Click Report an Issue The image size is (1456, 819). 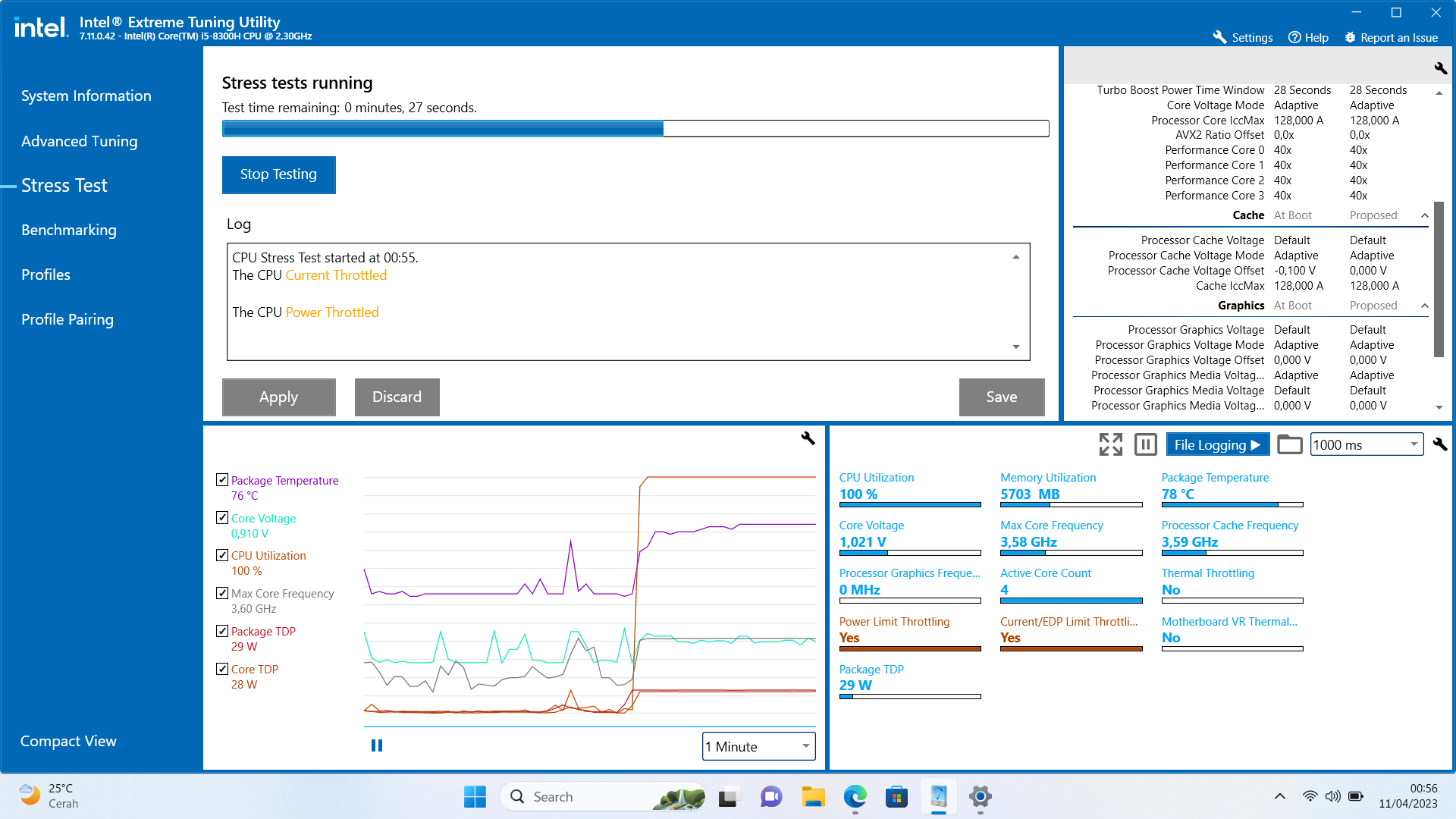[x=1391, y=37]
